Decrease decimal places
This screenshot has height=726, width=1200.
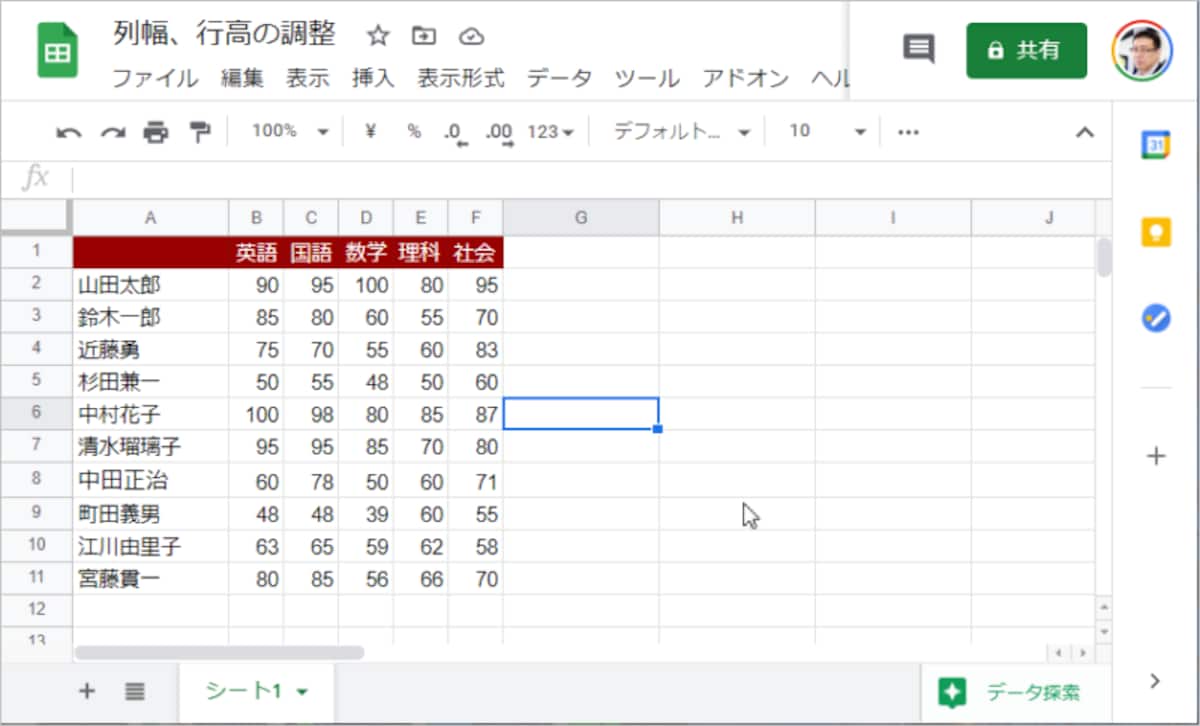click(x=456, y=132)
